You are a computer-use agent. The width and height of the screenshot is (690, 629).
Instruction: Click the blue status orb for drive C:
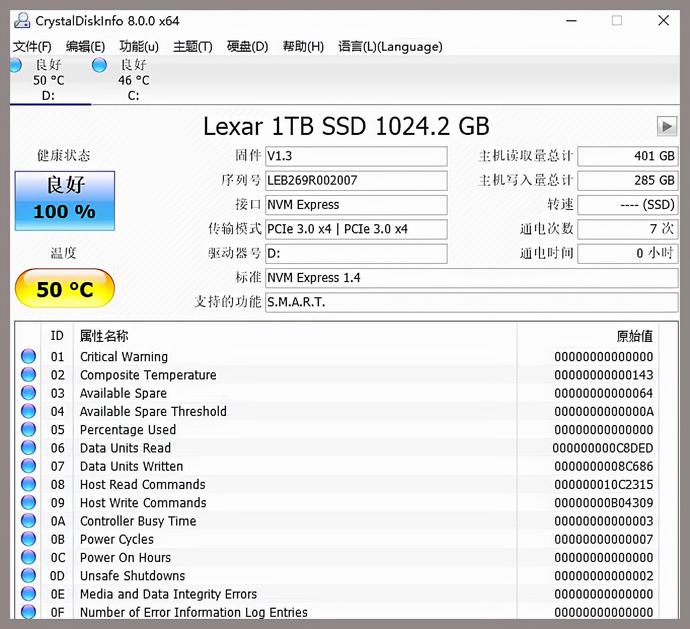coord(99,65)
